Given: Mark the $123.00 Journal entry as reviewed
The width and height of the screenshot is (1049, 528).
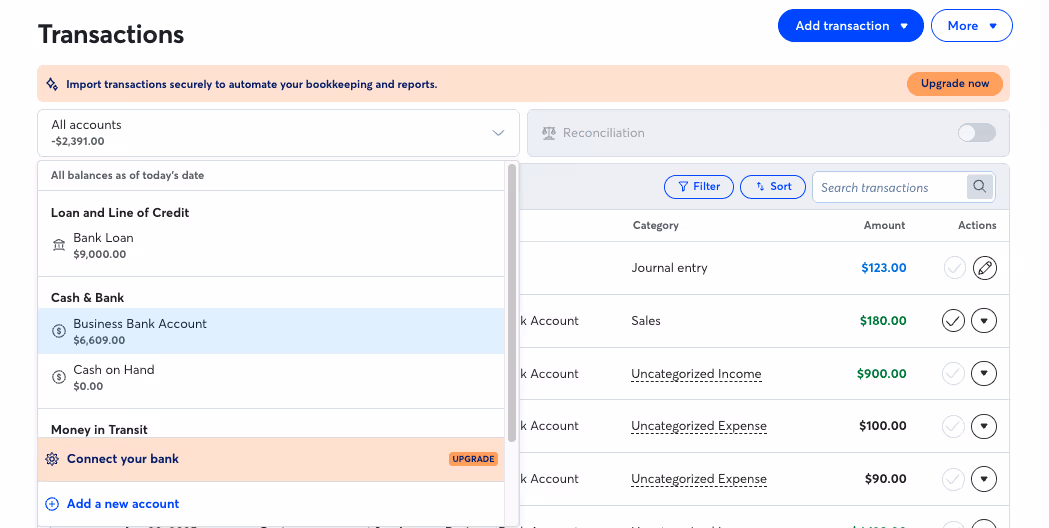Looking at the screenshot, I should coord(955,268).
